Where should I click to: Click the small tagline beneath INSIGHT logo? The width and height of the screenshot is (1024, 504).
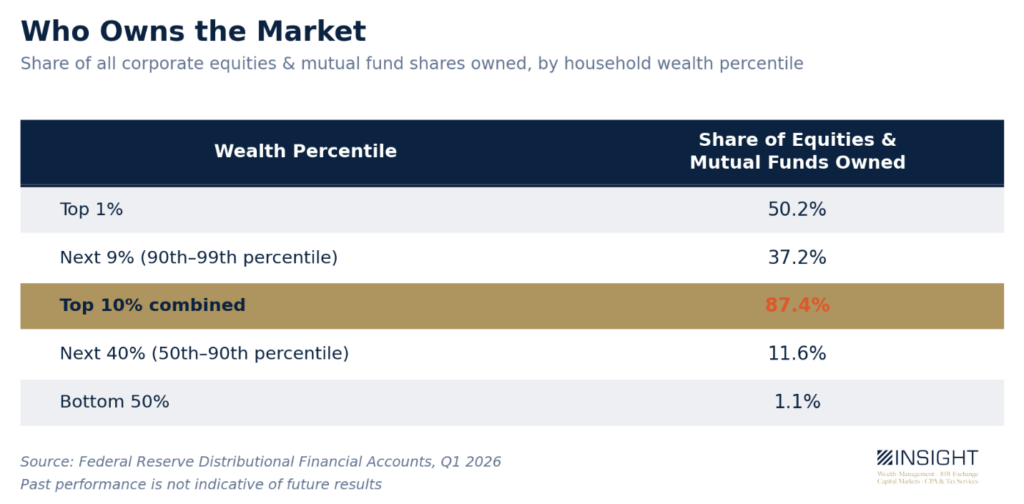928,477
